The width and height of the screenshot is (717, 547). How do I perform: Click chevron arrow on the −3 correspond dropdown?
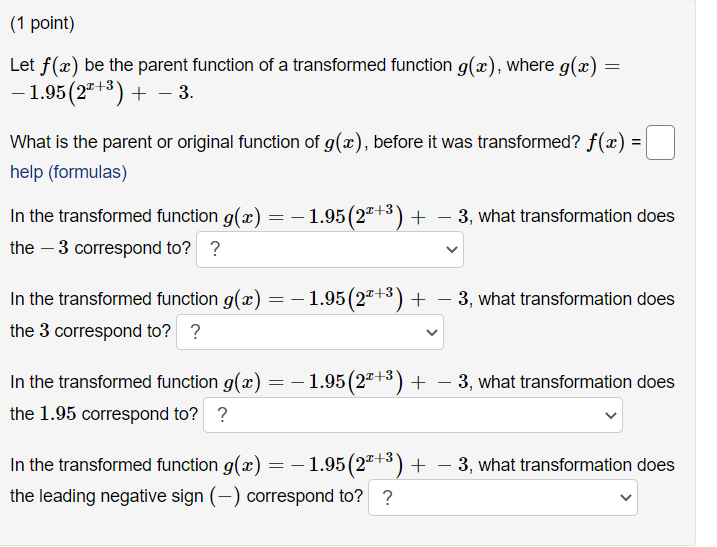452,249
